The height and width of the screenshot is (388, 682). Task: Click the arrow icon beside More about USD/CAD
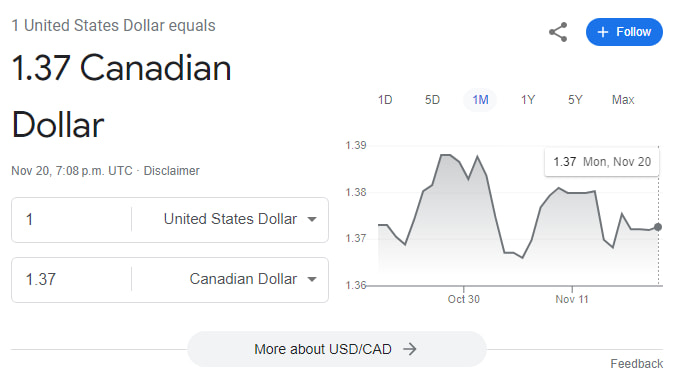coord(409,349)
